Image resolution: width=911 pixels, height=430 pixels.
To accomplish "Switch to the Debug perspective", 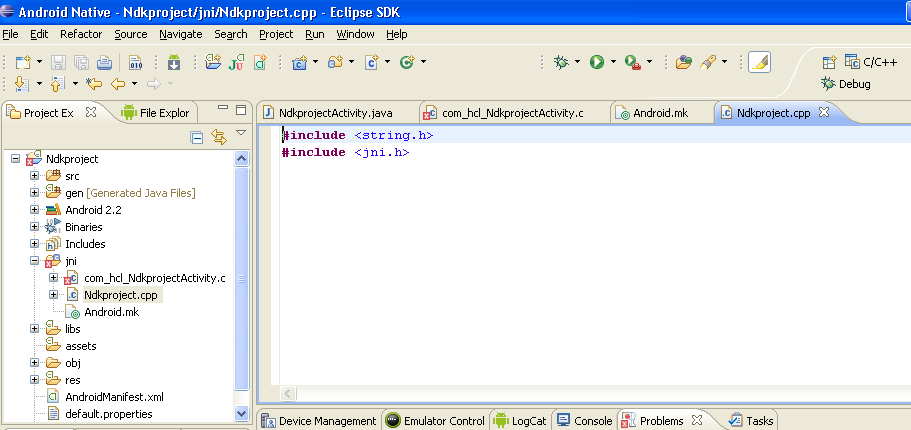I will point(846,84).
